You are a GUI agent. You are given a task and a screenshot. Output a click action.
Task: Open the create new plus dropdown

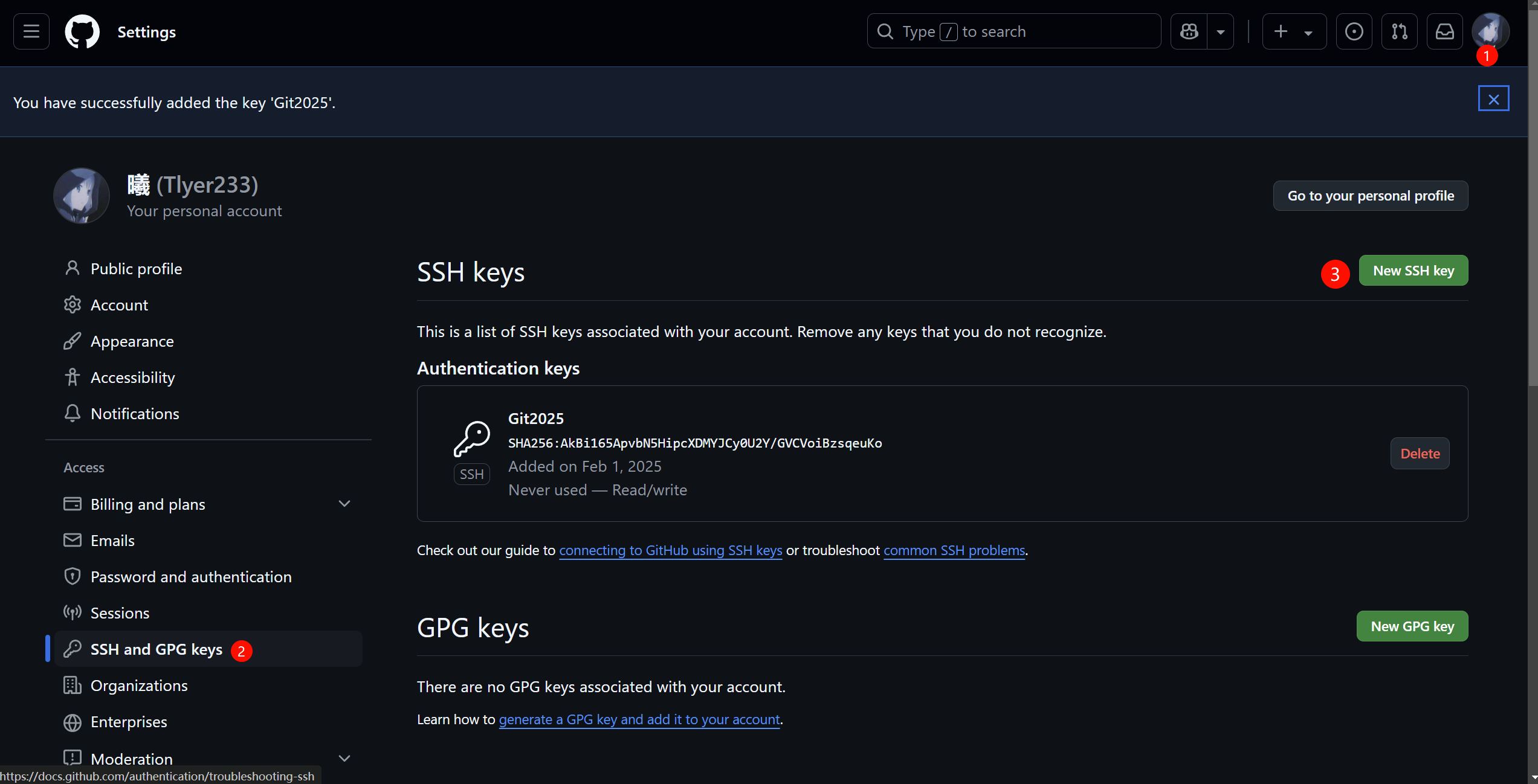pos(1293,31)
